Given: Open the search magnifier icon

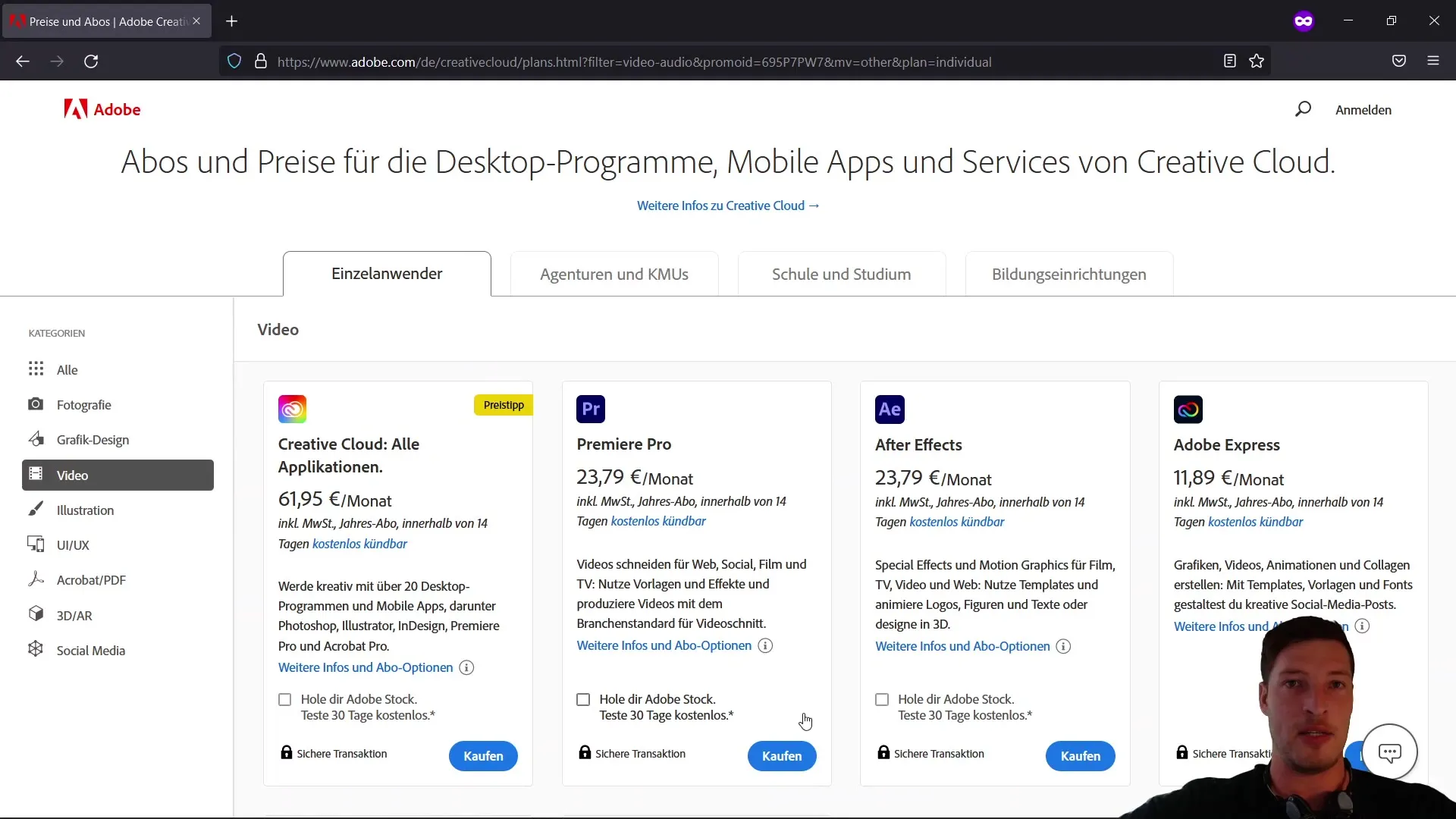Looking at the screenshot, I should (1303, 109).
